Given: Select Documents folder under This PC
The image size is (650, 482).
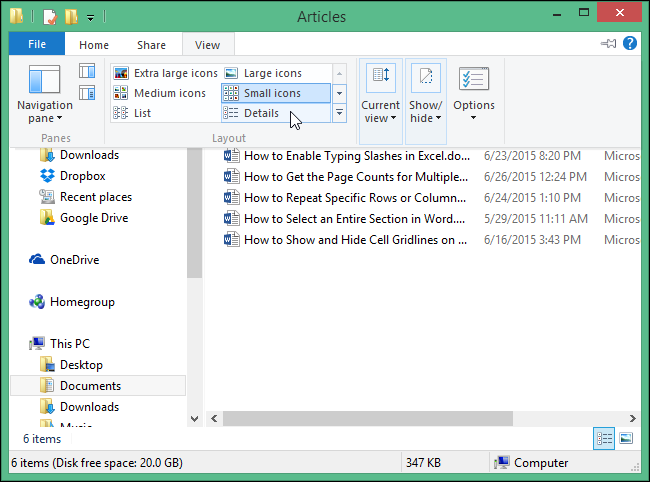Looking at the screenshot, I should pos(98,386).
